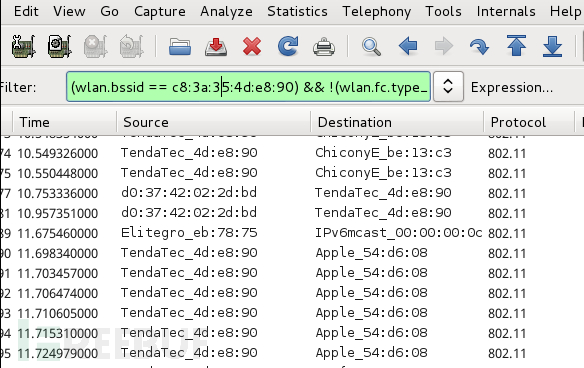Click inside the wlan.bssid filter field

pos(248,87)
